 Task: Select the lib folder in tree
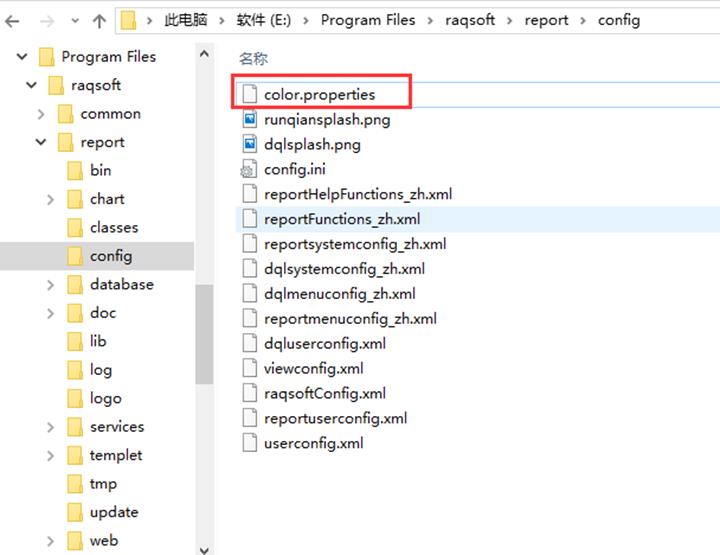(98, 341)
